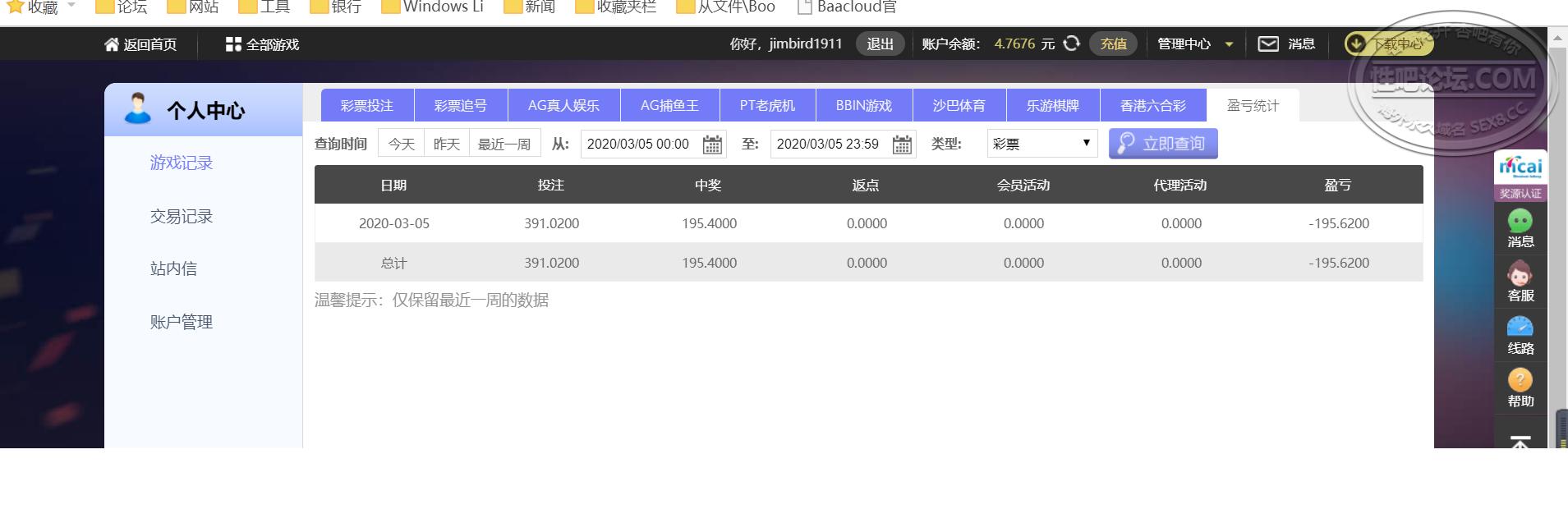Screen dimensions: 1568x532
Task: Refresh account balance with the circular arrow
Action: click(1071, 44)
